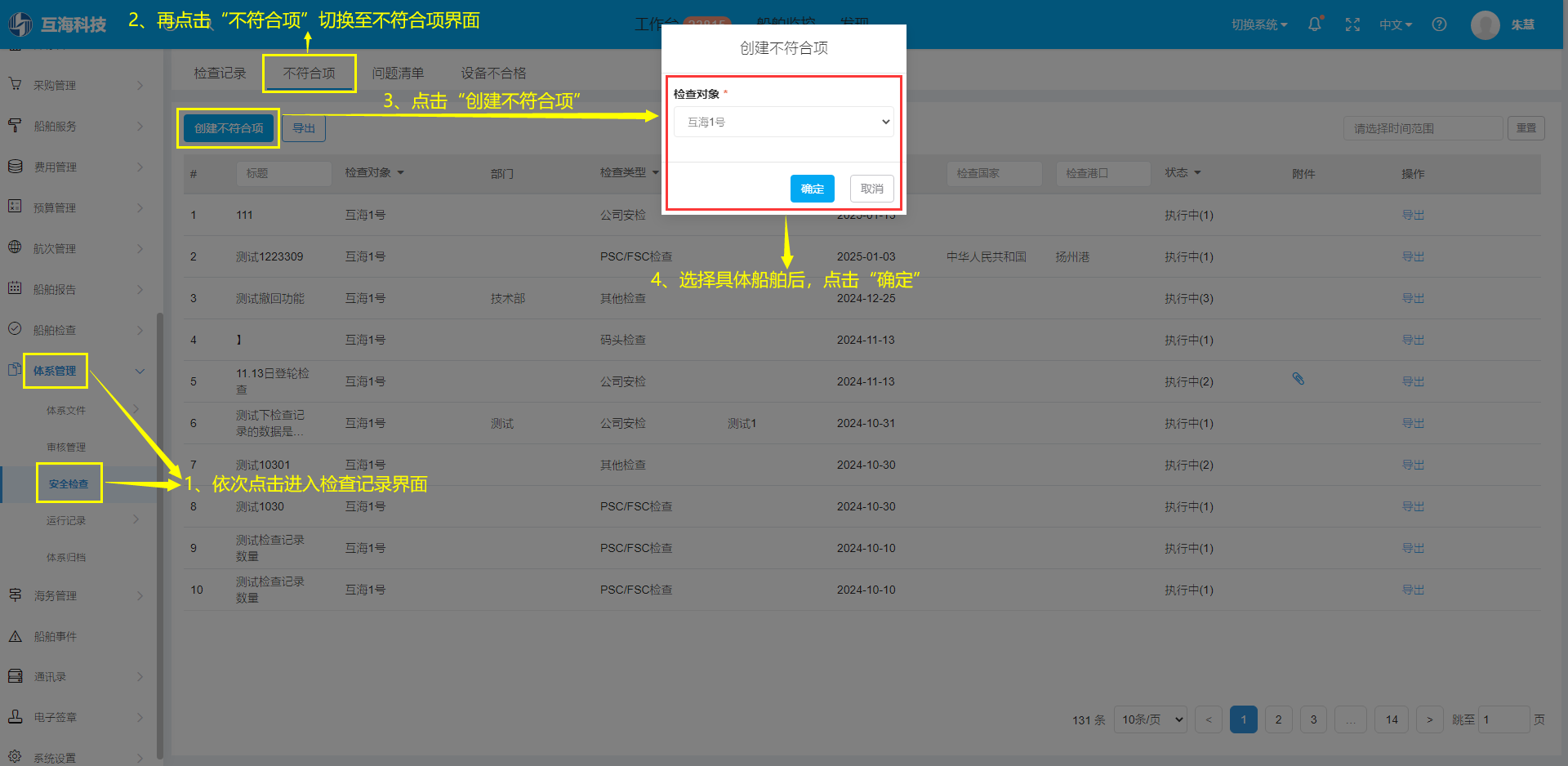Image resolution: width=1568 pixels, height=766 pixels.
Task: Click sidebar vertical scrollbar
Action: [160, 535]
